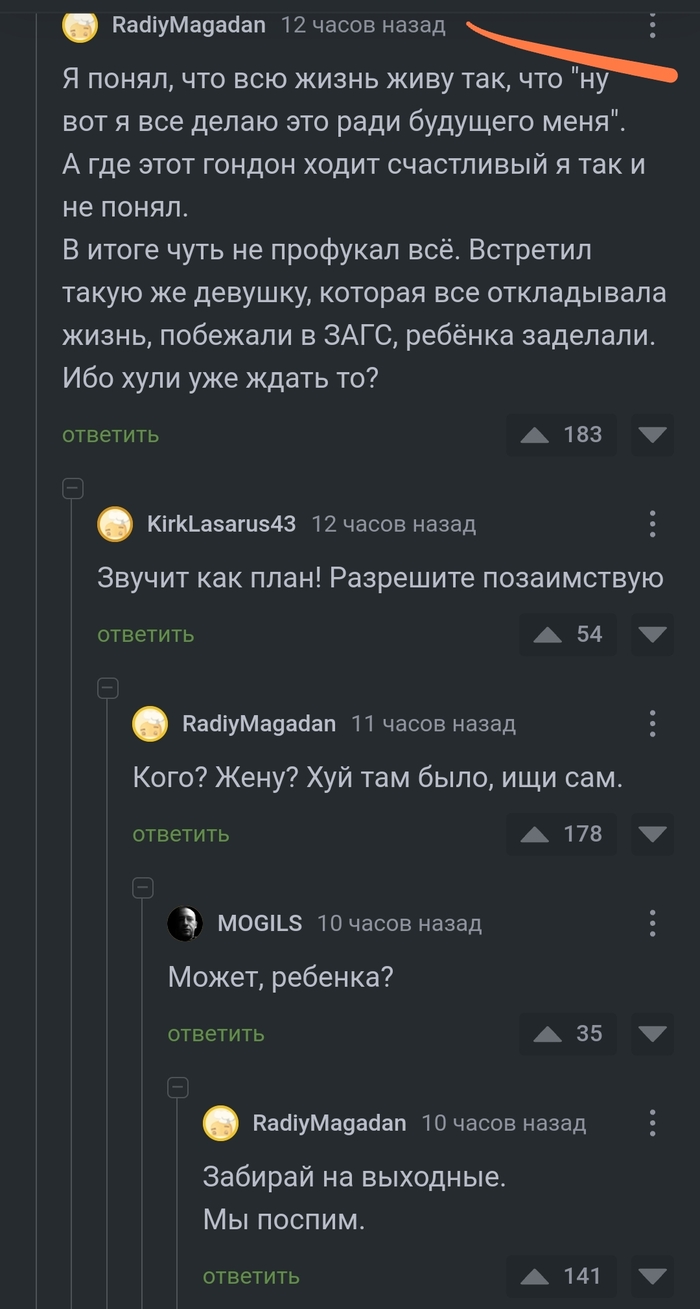The width and height of the screenshot is (700, 1309).
Task: Downvote RadiyMagadan's top comment
Action: click(x=651, y=434)
